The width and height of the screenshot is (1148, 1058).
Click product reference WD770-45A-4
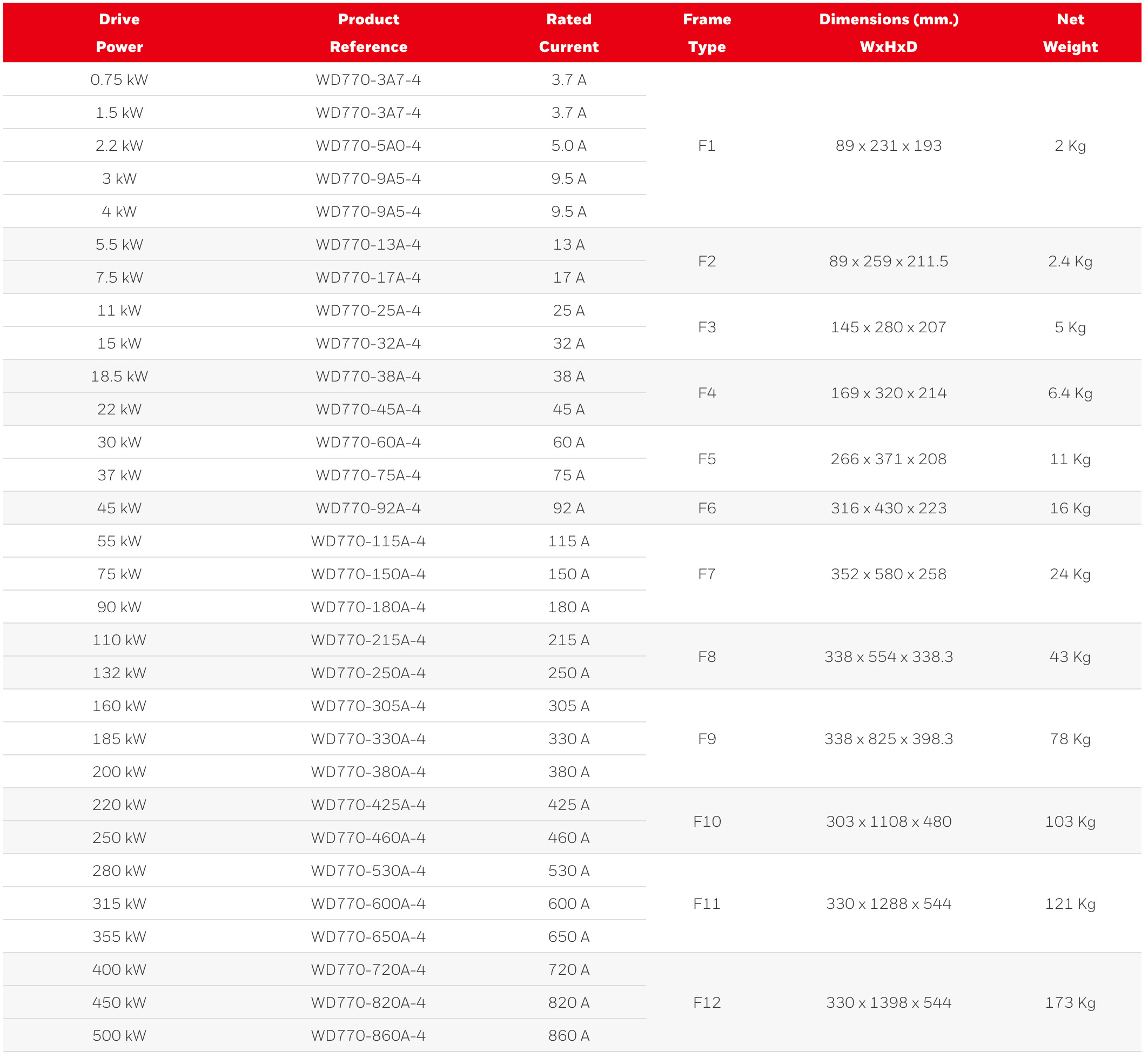pos(368,410)
